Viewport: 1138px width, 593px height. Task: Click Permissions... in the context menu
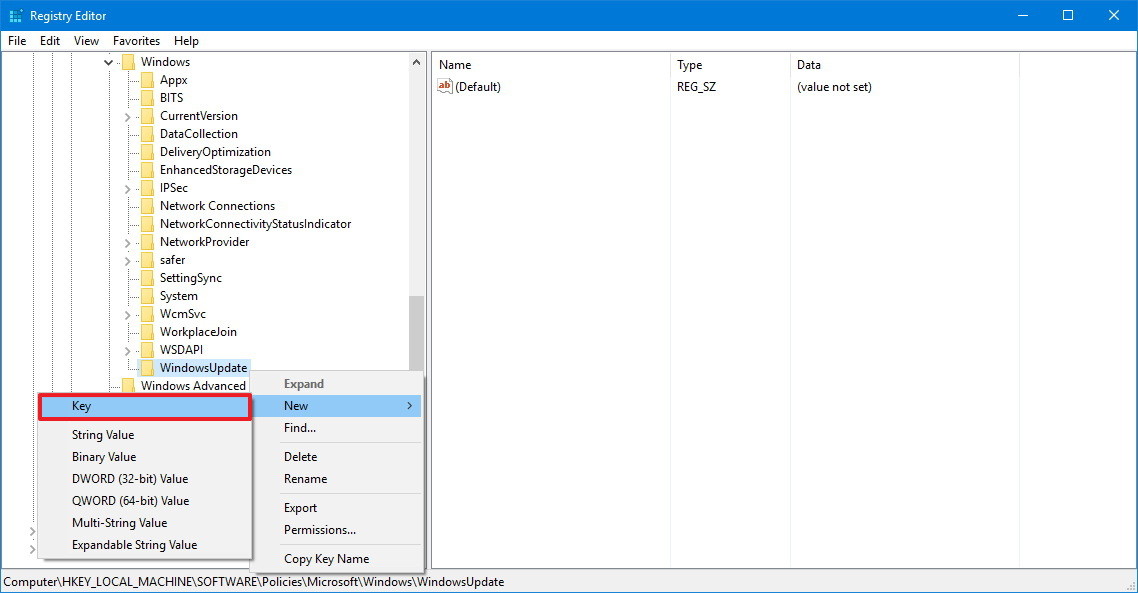click(x=319, y=530)
